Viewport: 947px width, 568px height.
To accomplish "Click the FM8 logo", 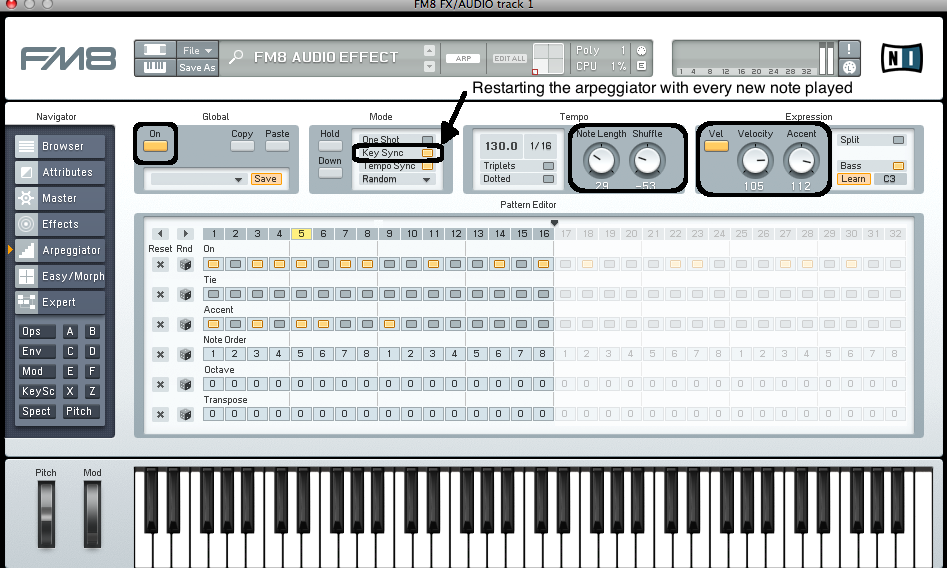I will (68, 59).
